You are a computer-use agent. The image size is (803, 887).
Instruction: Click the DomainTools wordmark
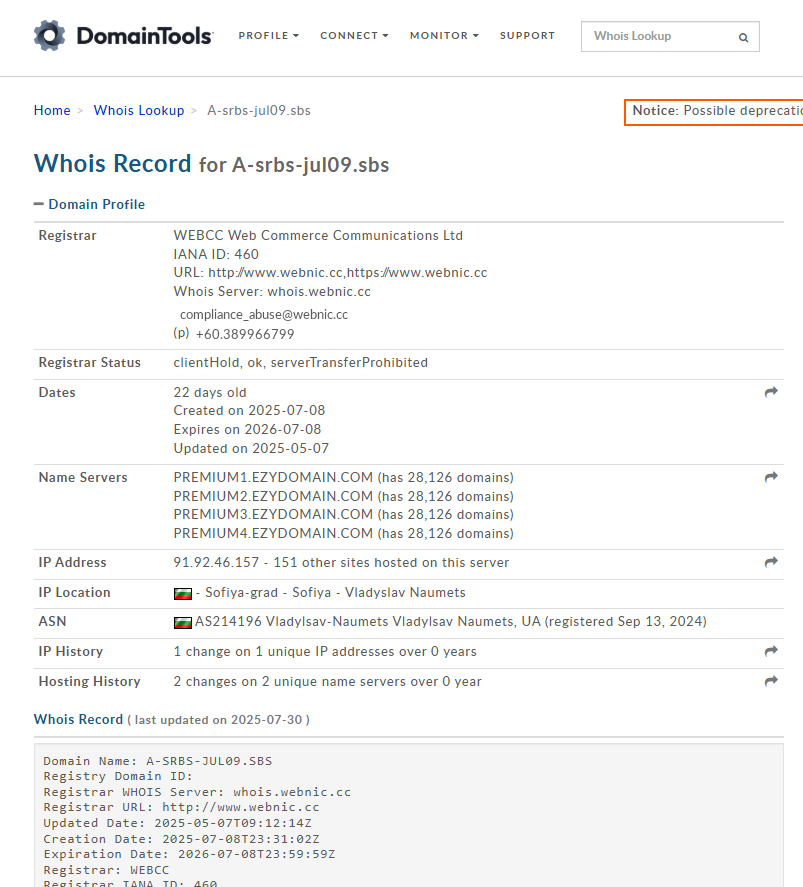pos(145,36)
